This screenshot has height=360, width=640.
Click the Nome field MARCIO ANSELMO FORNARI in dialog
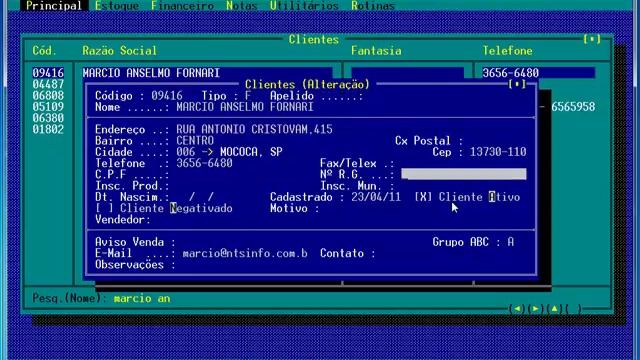pos(245,107)
